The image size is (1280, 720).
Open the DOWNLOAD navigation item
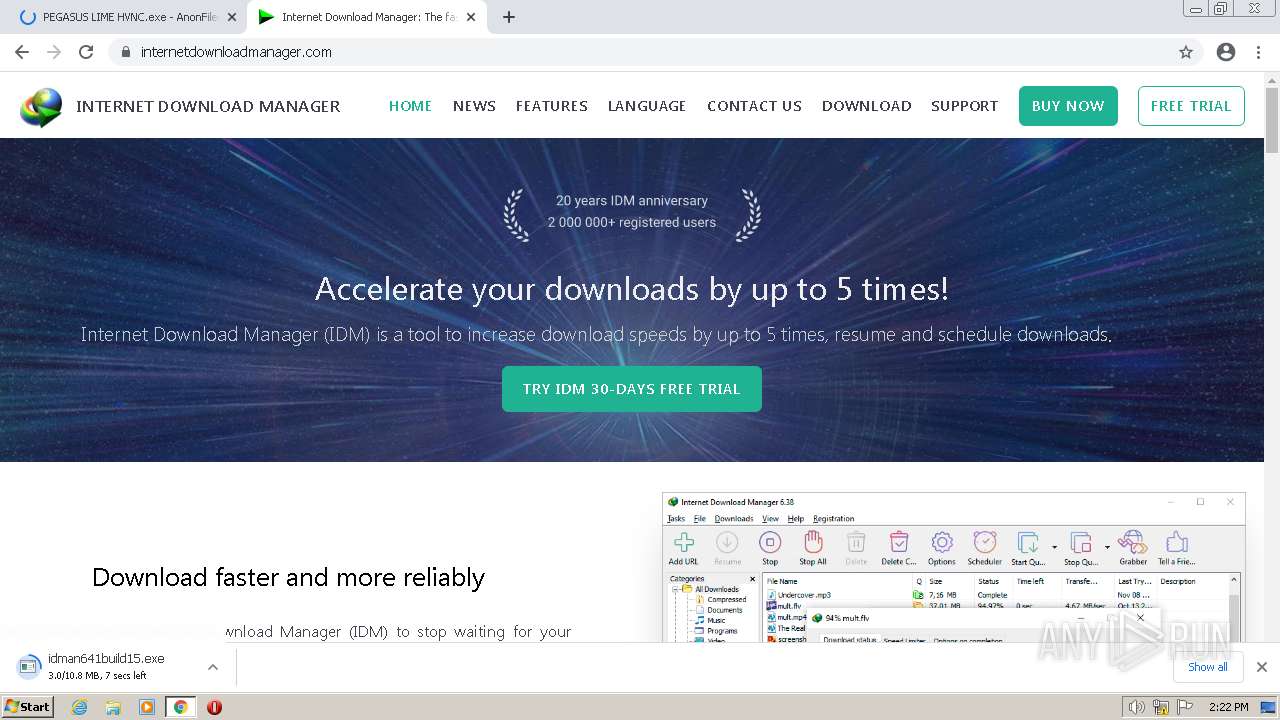tap(866, 106)
